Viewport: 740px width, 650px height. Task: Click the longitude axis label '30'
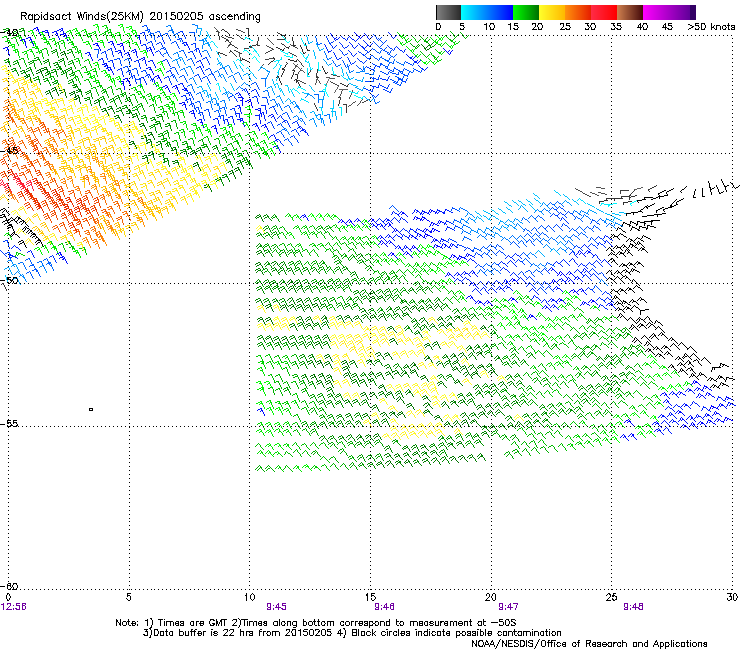(732, 597)
